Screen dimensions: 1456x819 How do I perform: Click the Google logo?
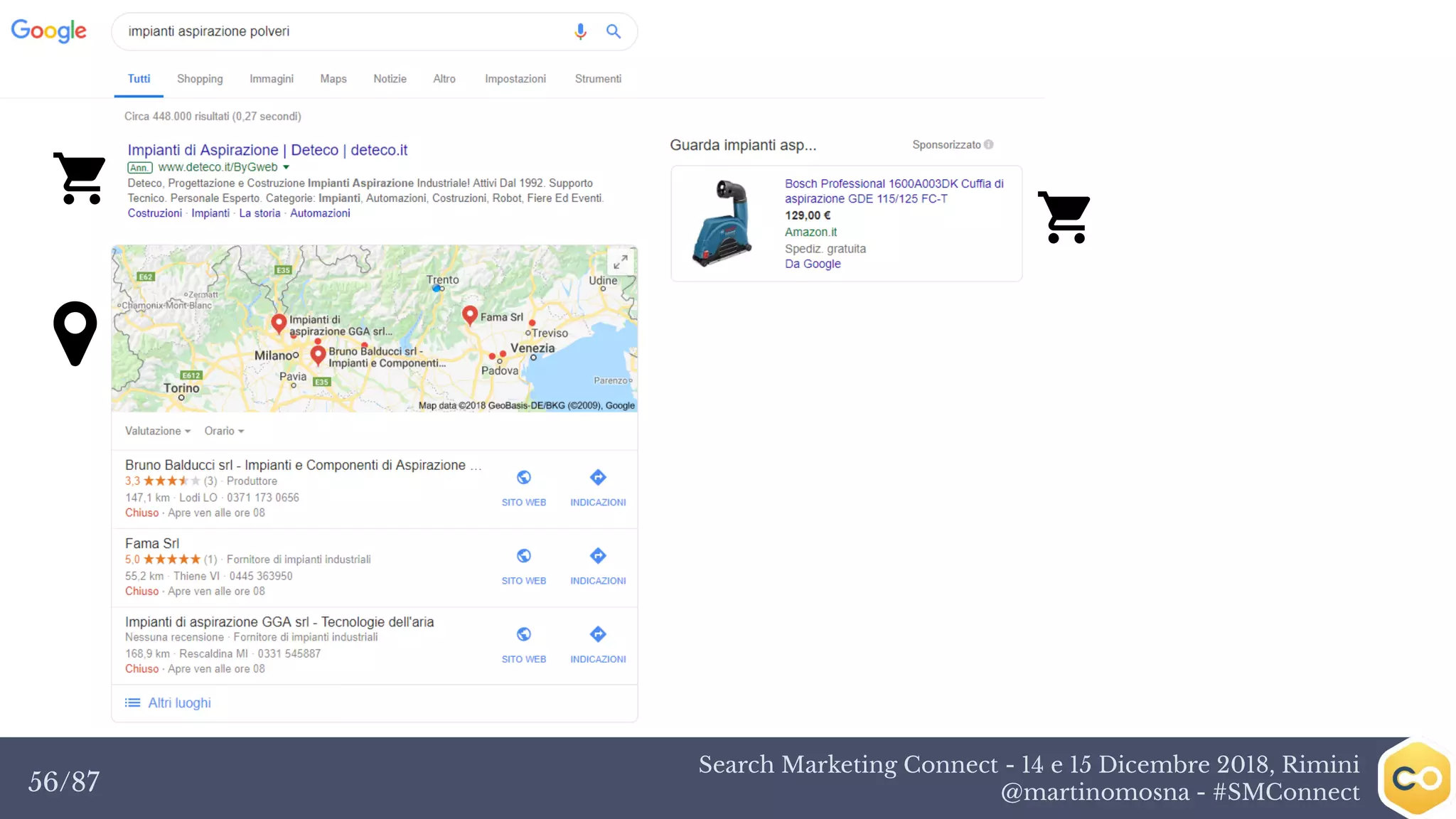coord(48,31)
